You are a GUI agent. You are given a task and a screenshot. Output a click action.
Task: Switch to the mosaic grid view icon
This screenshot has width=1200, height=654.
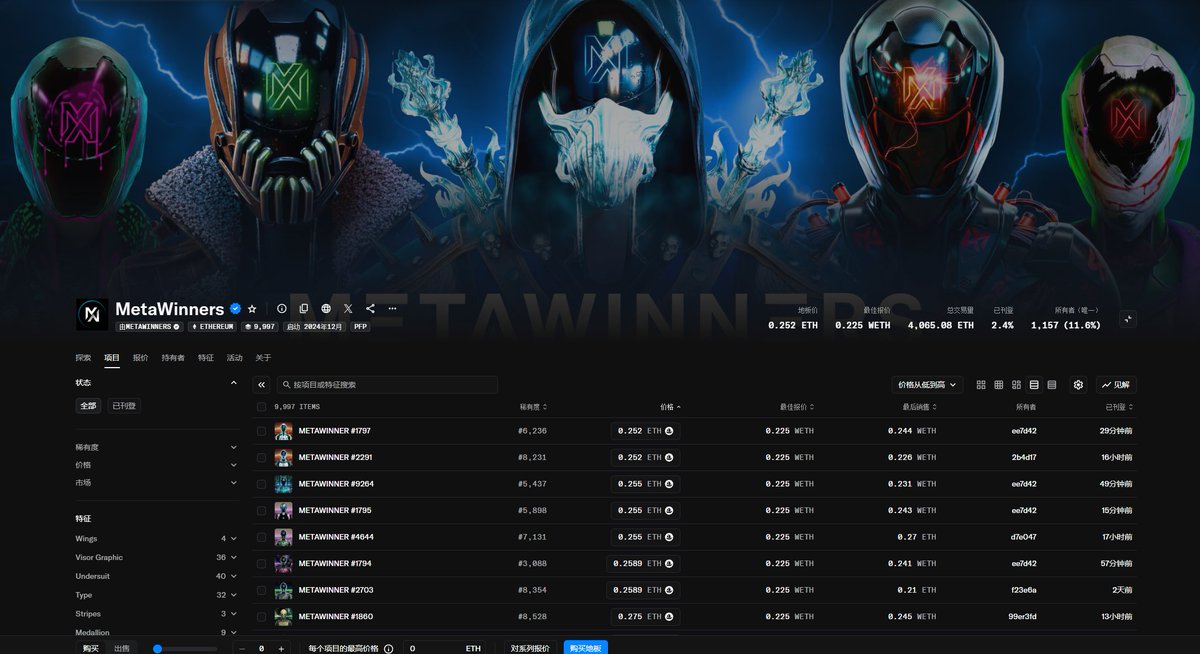(1016, 384)
